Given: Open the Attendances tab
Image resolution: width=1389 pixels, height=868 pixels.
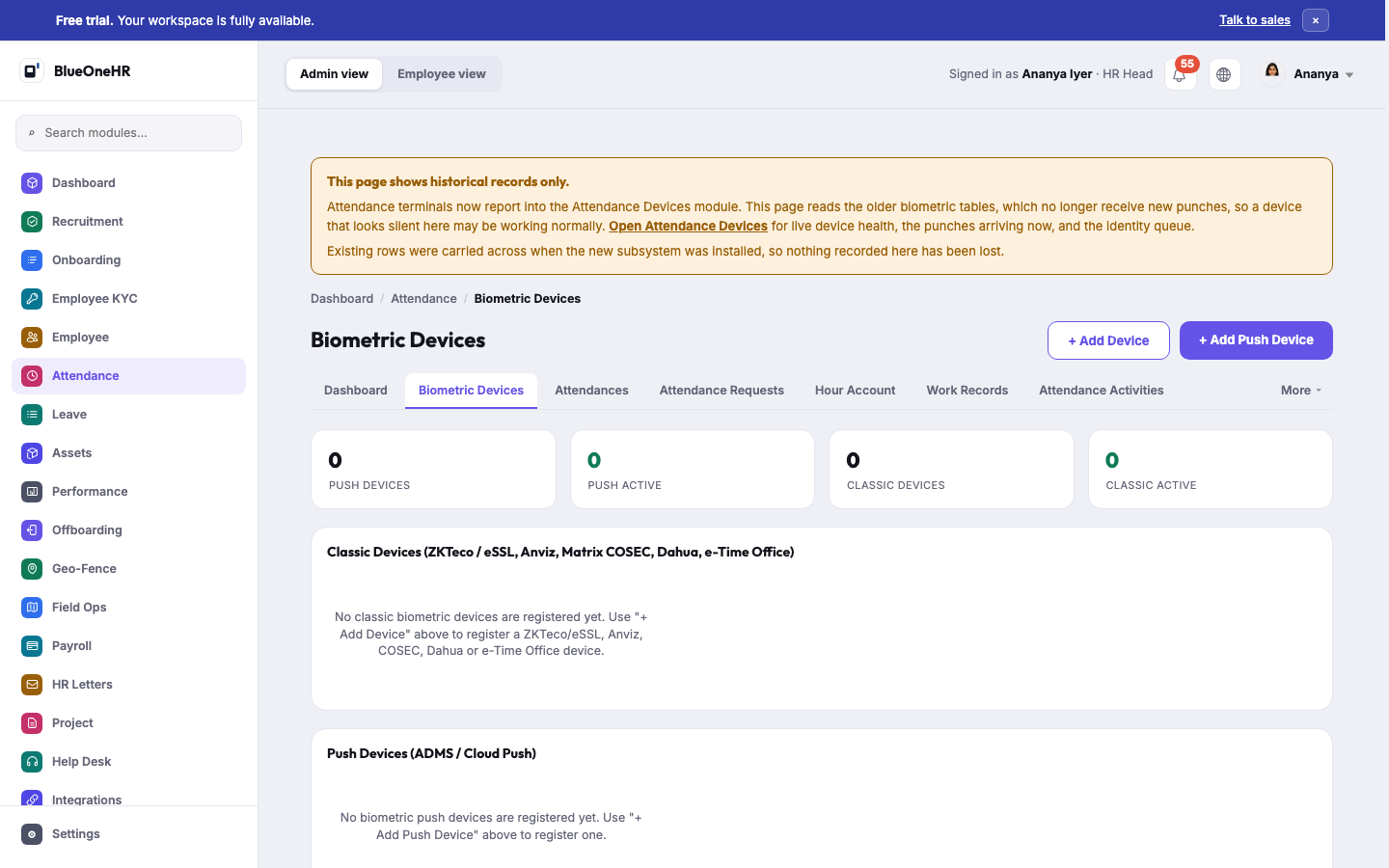Looking at the screenshot, I should [x=591, y=391].
